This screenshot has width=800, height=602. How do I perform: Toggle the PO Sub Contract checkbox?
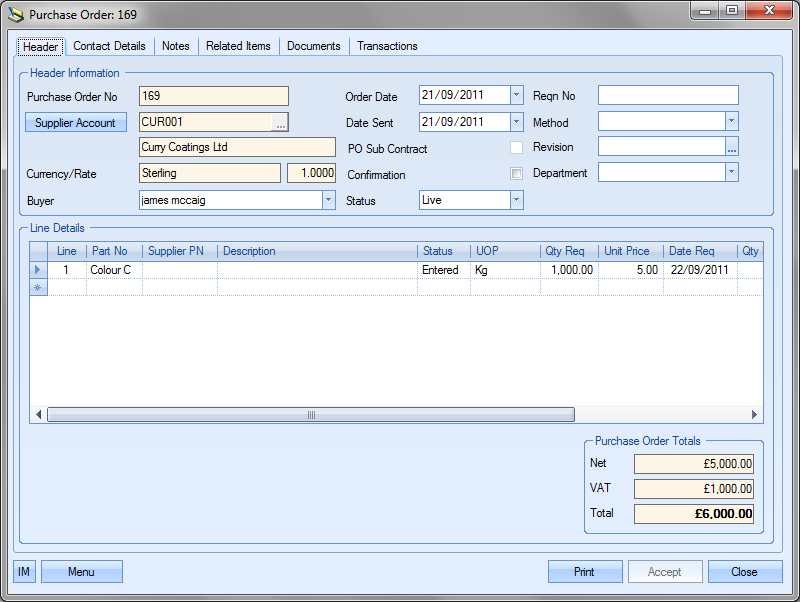(516, 148)
